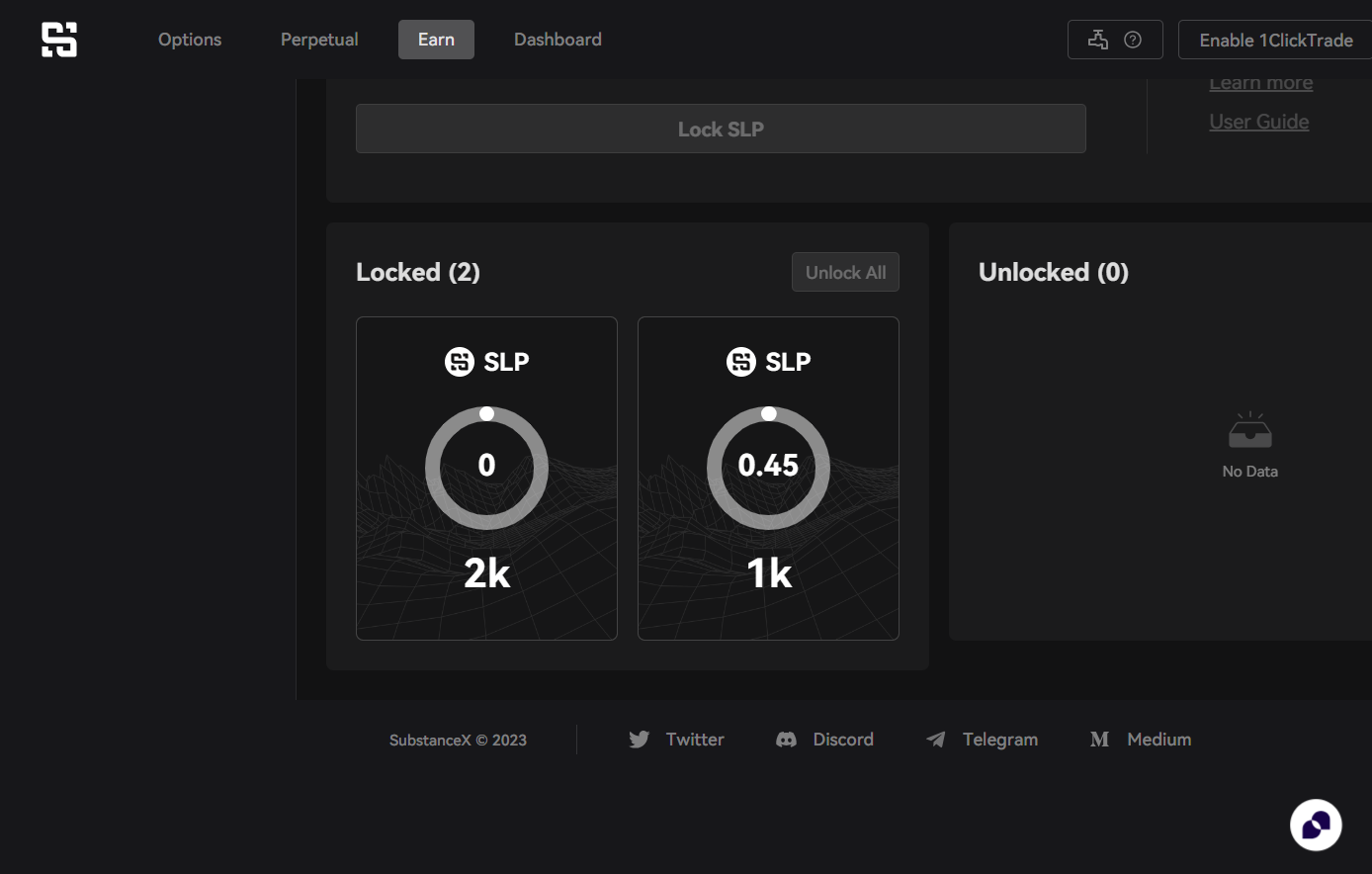Open the faucet icon in the header

point(1097,40)
